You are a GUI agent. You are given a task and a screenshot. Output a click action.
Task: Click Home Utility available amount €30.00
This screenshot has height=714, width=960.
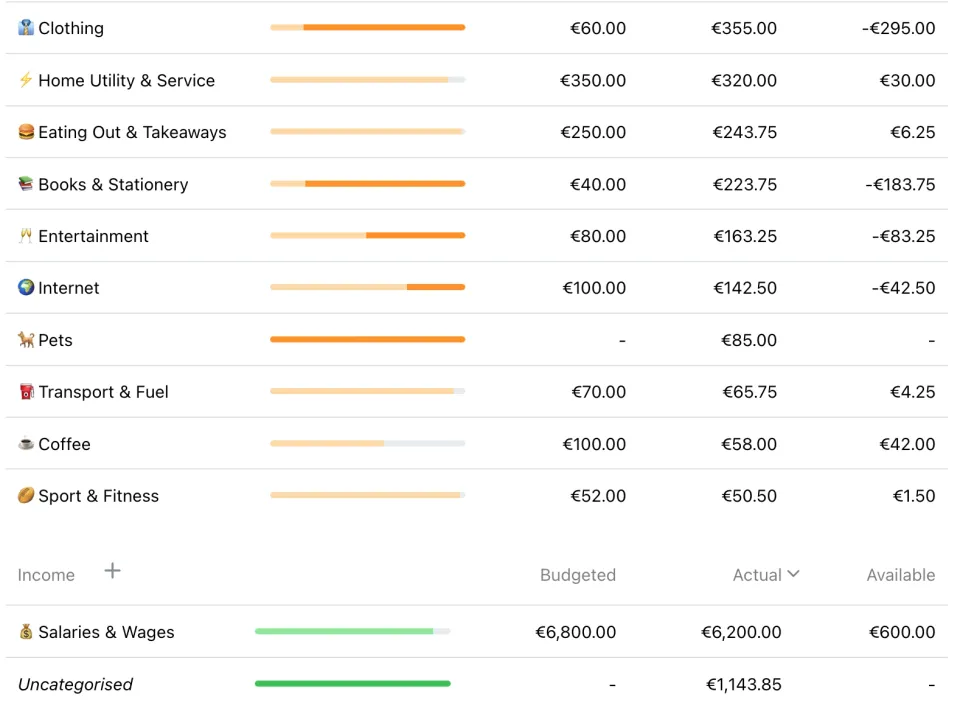[907, 80]
